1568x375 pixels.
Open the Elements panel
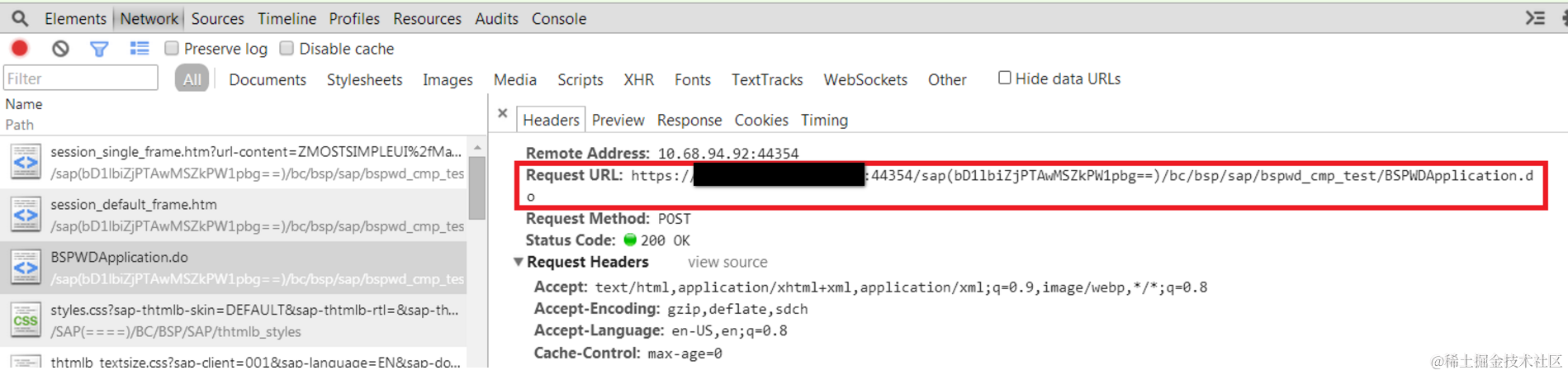coord(75,18)
